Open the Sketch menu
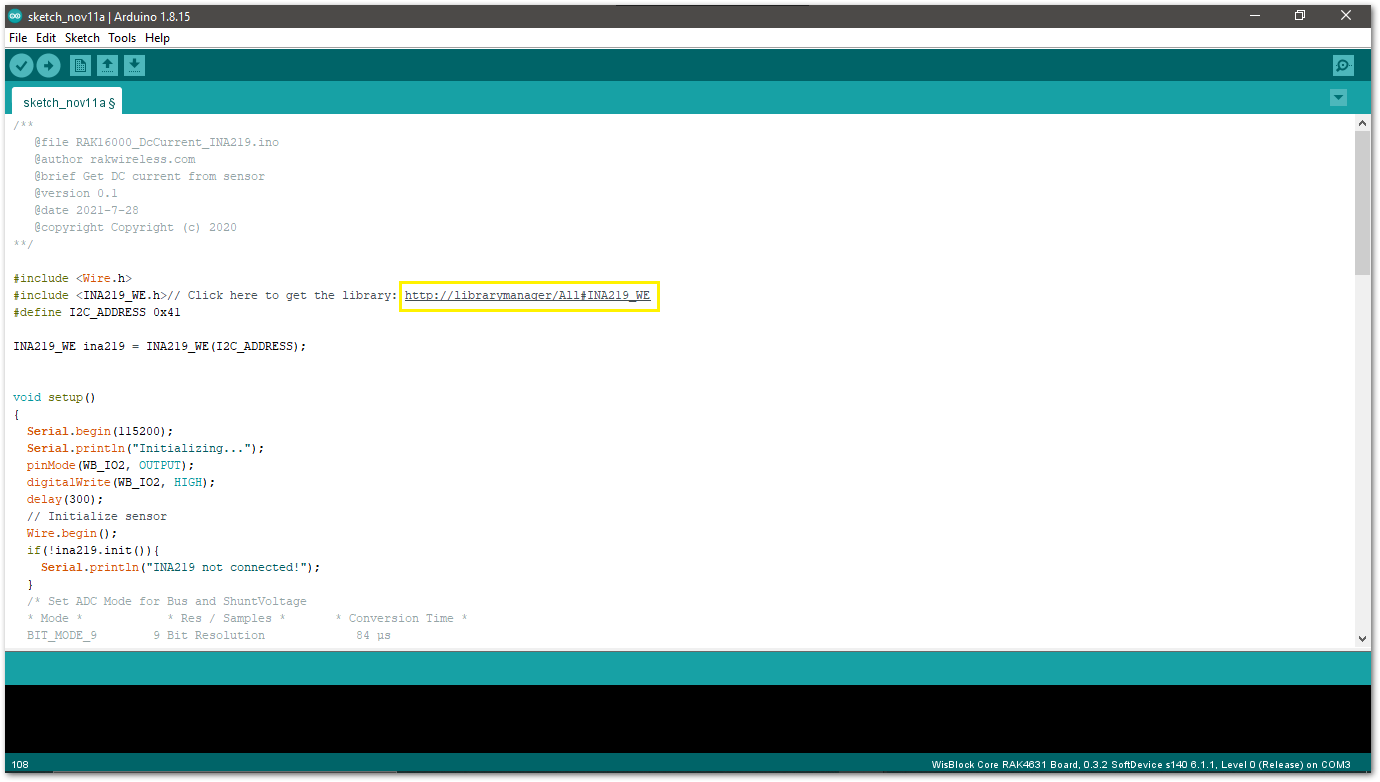The image size is (1380, 782). [x=82, y=38]
